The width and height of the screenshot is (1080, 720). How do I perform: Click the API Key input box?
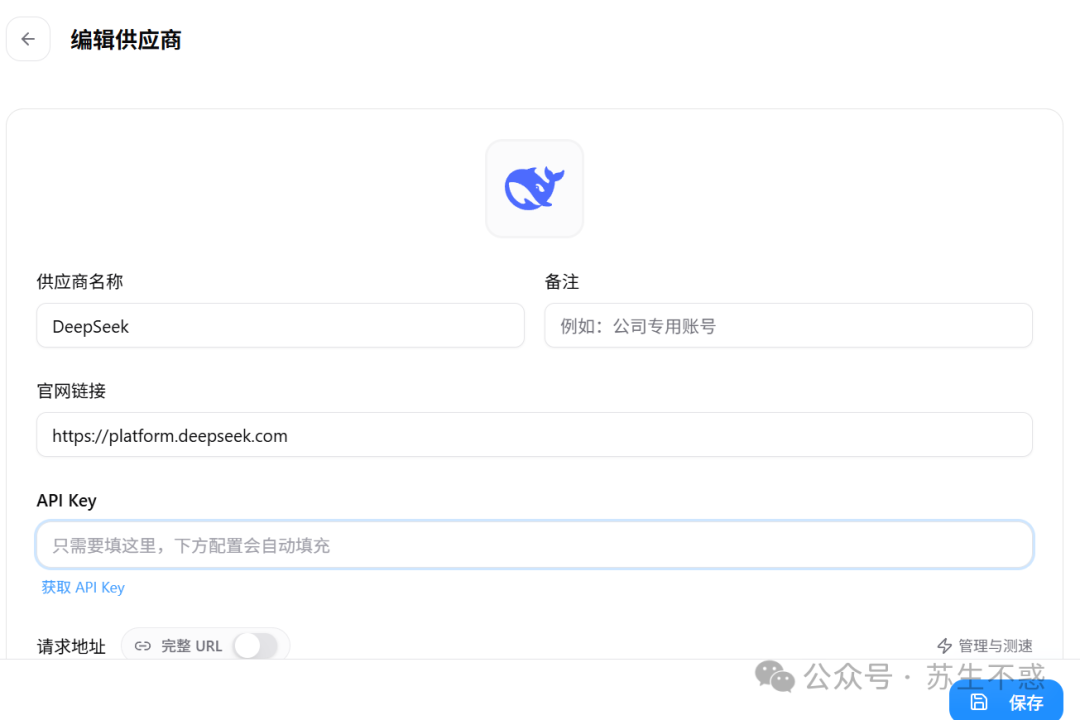point(534,545)
